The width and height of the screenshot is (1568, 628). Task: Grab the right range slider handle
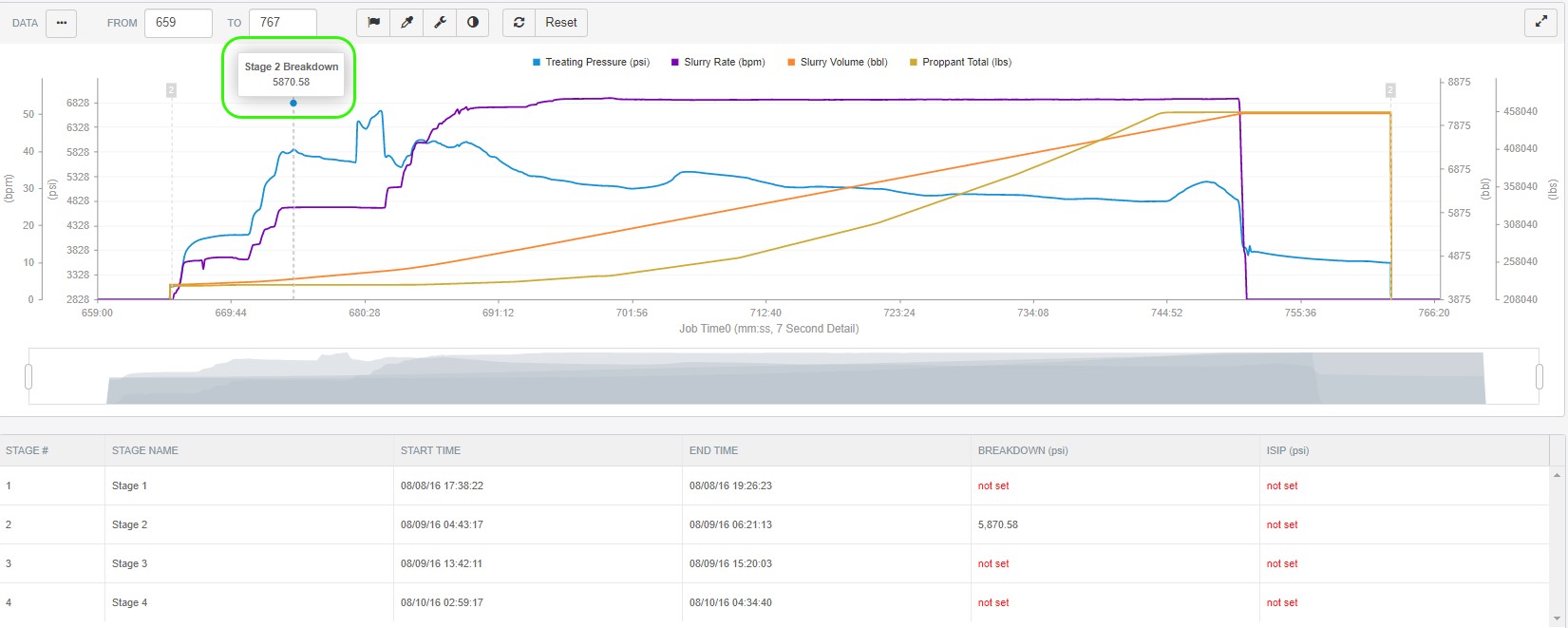click(1540, 377)
